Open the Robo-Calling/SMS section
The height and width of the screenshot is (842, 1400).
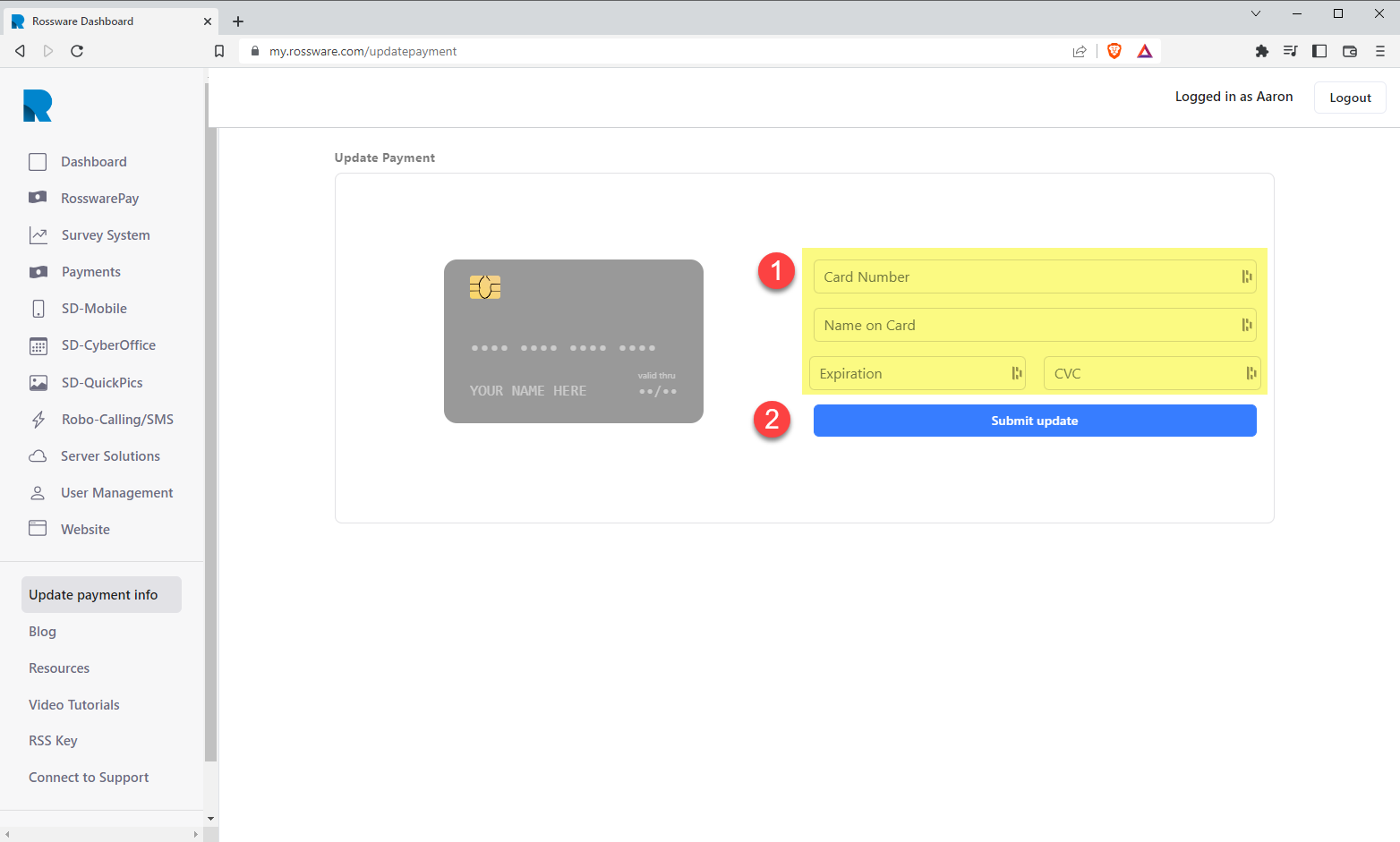pyautogui.click(x=116, y=419)
